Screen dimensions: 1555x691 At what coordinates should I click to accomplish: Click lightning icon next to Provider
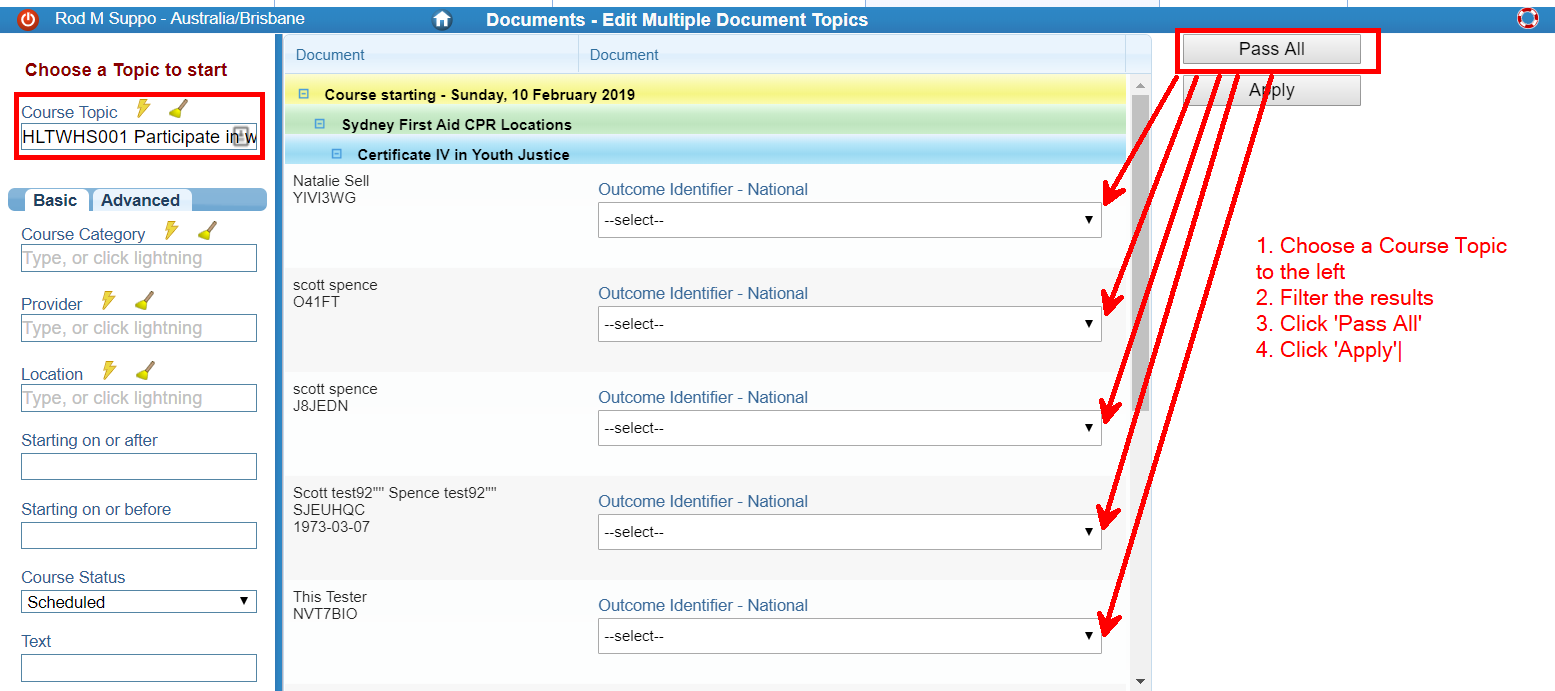(x=109, y=301)
